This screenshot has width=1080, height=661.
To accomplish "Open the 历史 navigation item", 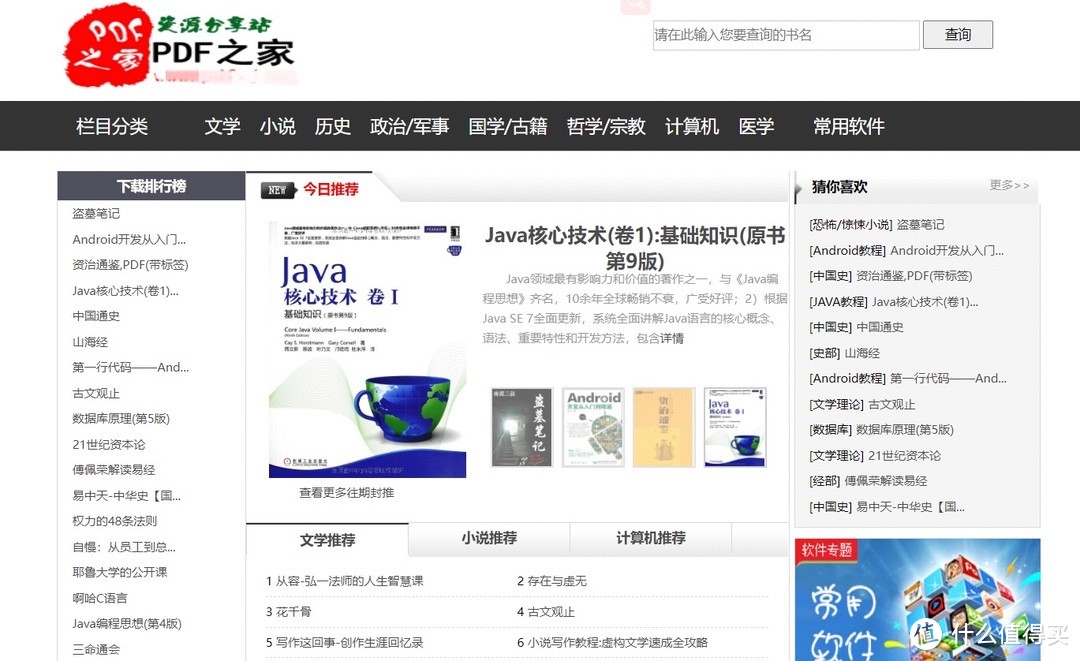I will (x=333, y=126).
